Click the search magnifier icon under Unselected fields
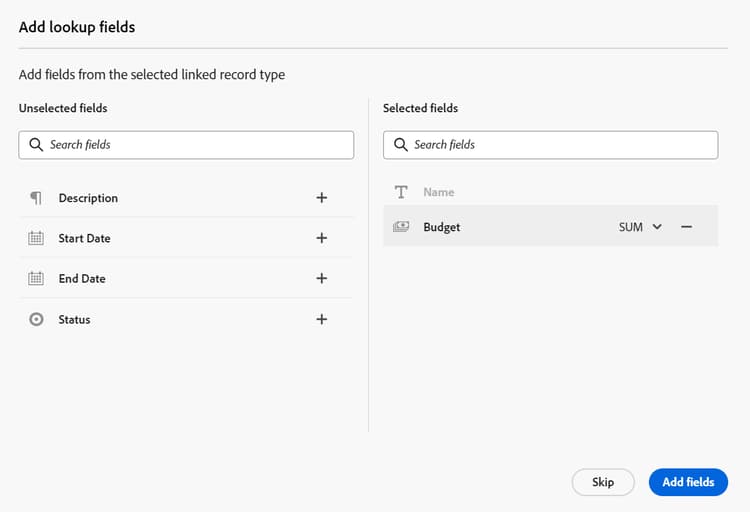The height and width of the screenshot is (512, 750). click(36, 145)
